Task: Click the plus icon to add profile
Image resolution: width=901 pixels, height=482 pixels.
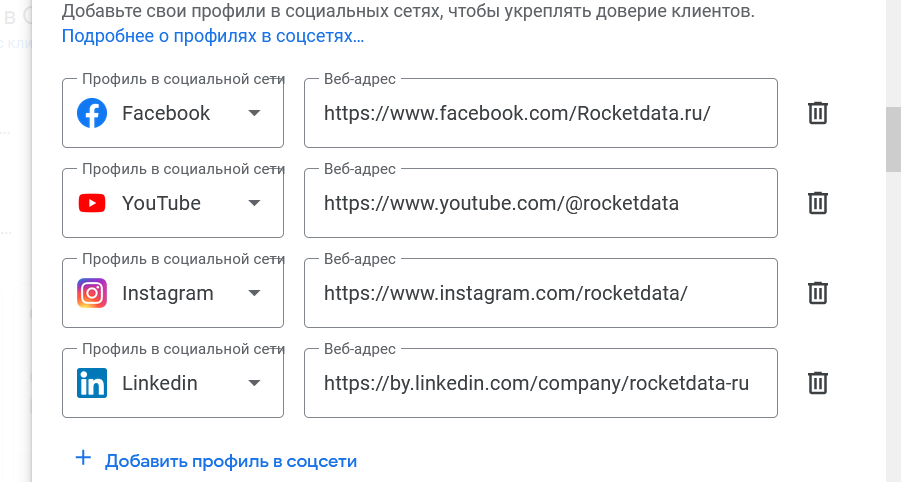Action: 83,459
